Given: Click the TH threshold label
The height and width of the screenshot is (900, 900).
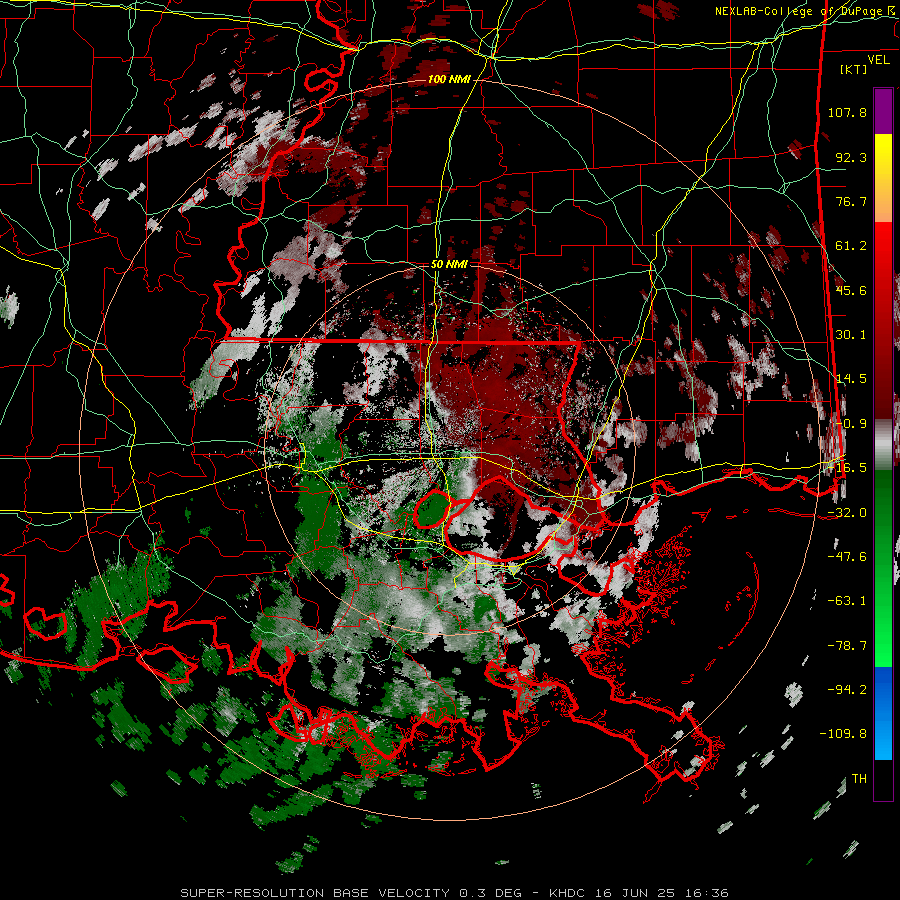Looking at the screenshot, I should pyautogui.click(x=859, y=779).
